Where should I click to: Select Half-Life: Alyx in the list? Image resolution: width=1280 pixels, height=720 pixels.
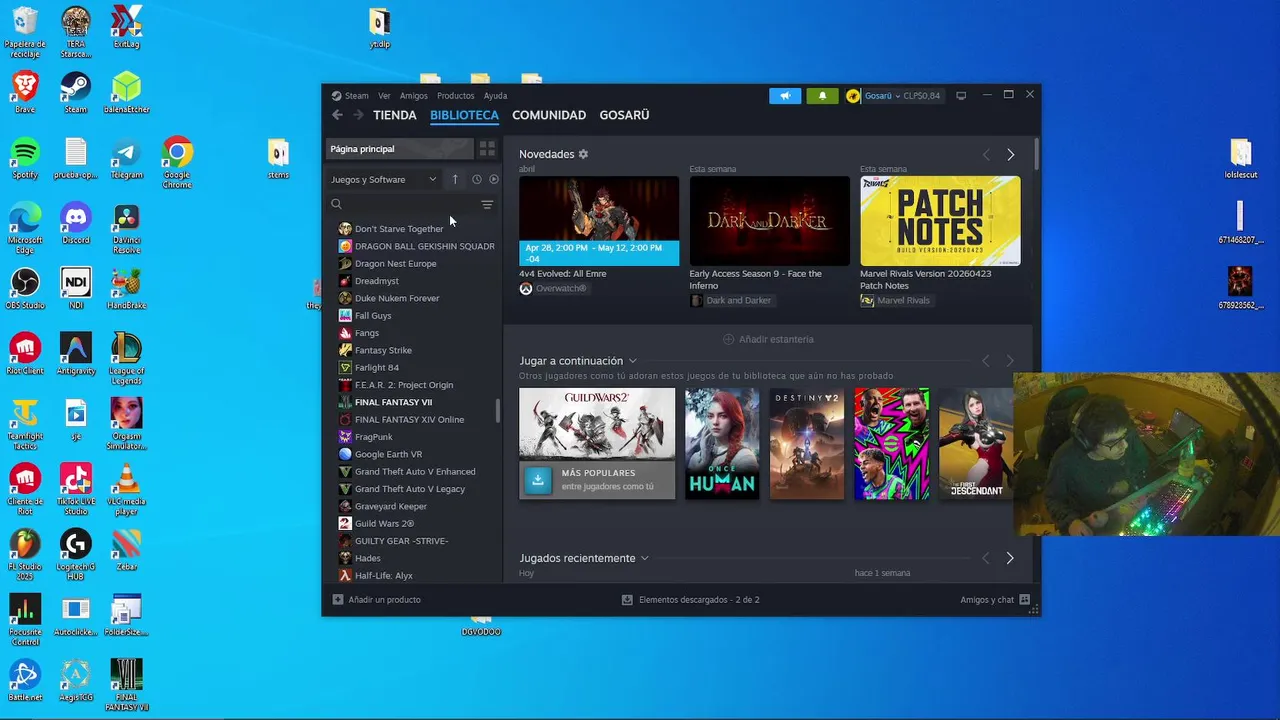coord(384,576)
